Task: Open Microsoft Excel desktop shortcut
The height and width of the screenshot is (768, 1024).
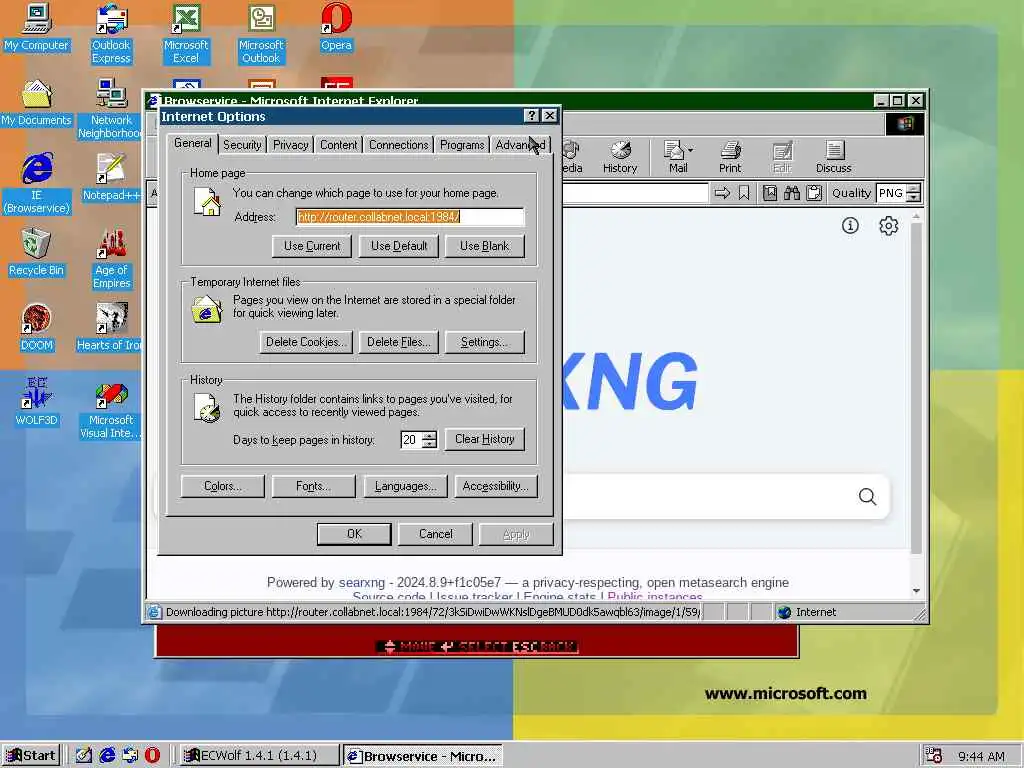Action: (x=185, y=34)
